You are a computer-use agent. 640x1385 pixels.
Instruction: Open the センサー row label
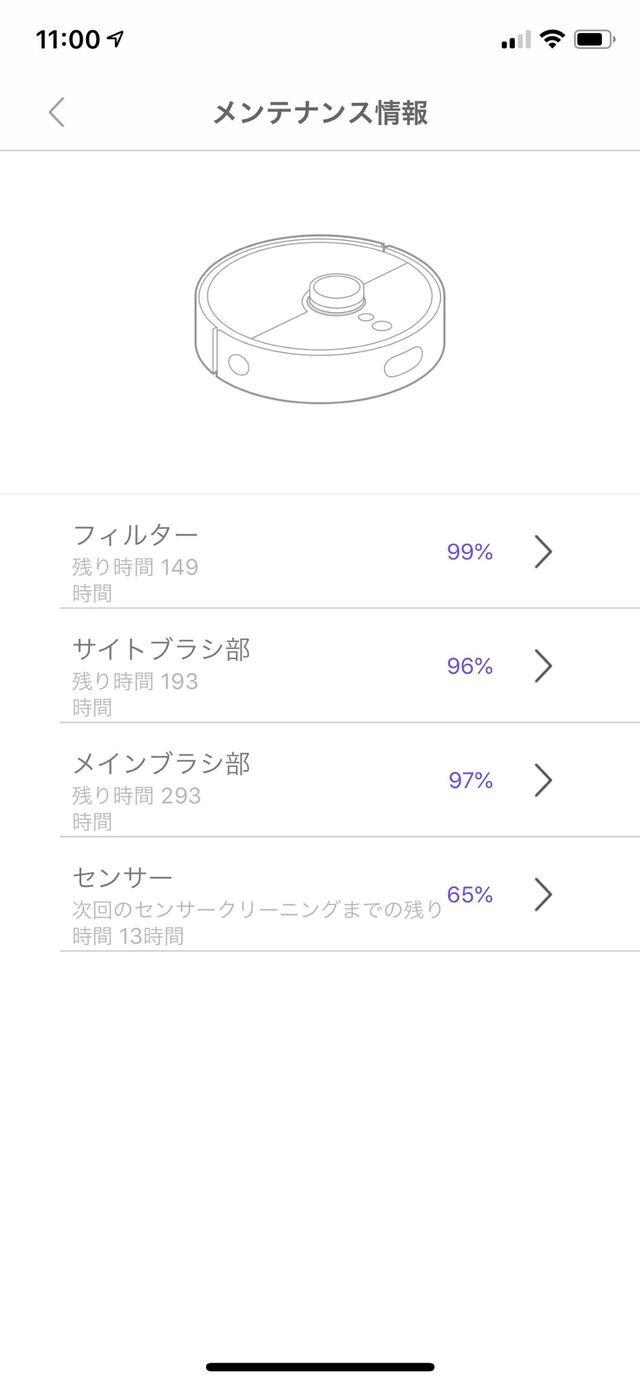click(x=123, y=878)
